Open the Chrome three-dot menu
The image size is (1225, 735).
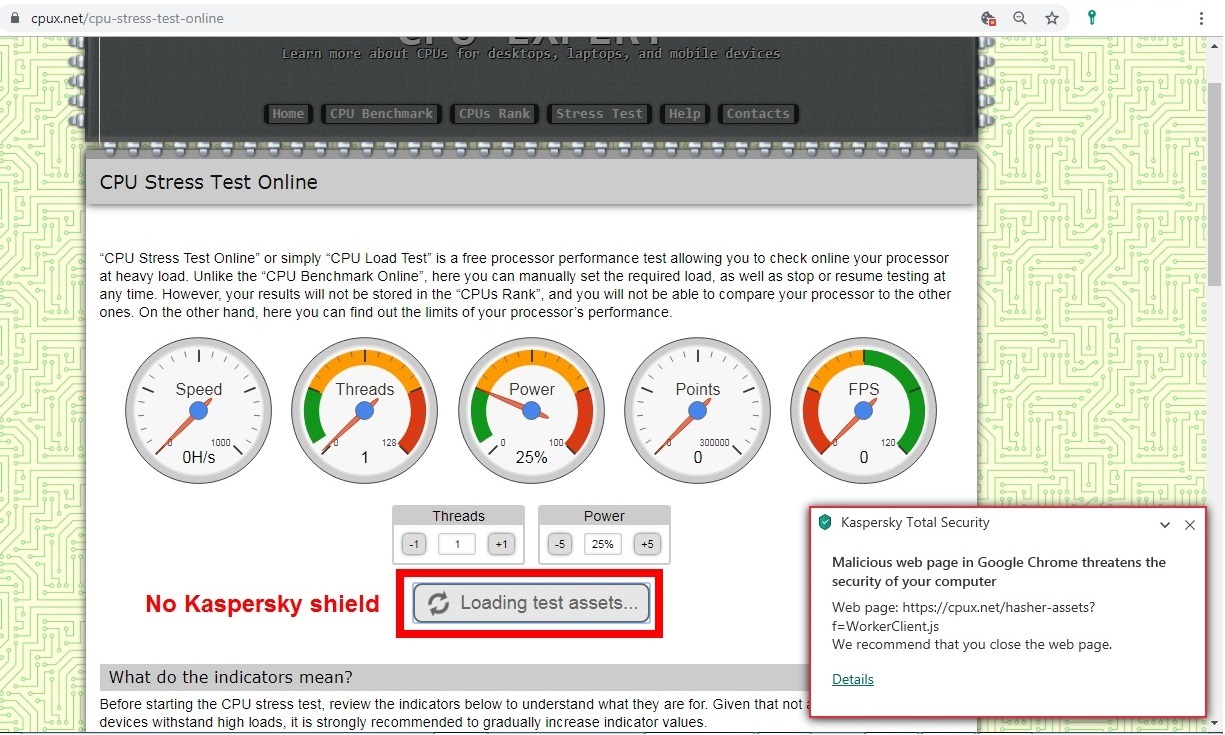pos(1201,18)
